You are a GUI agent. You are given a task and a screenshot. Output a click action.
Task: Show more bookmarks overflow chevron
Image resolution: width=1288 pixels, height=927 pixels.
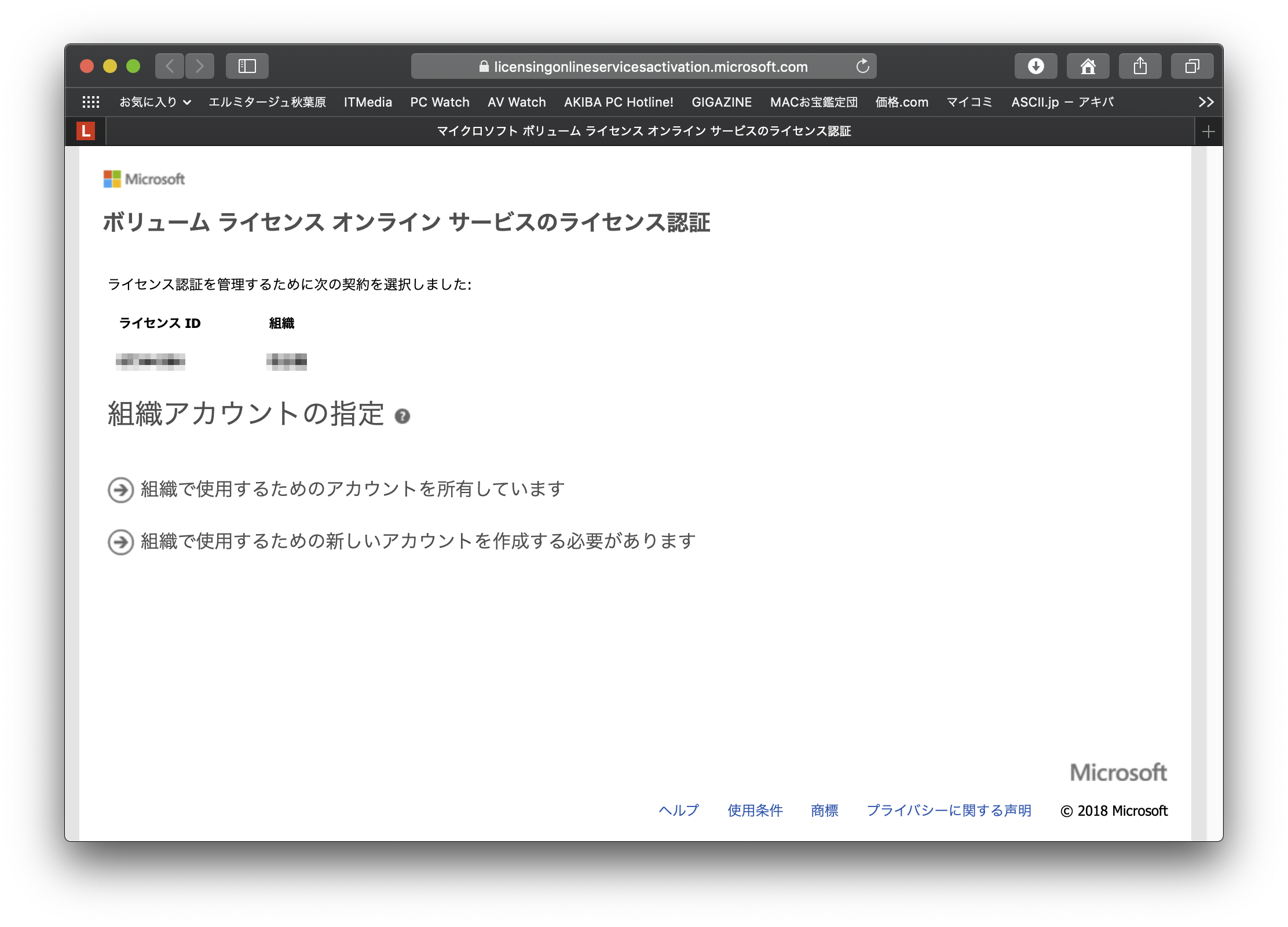(1206, 102)
